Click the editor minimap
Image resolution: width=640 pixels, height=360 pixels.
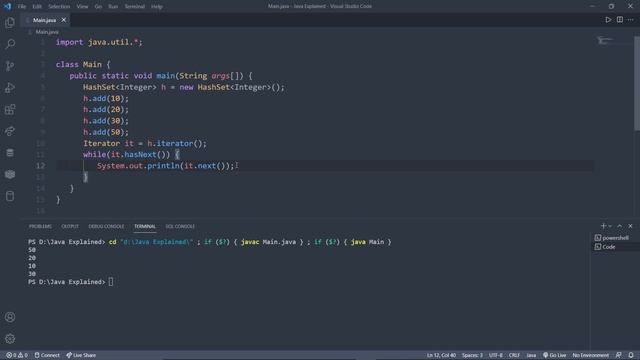[x=605, y=40]
